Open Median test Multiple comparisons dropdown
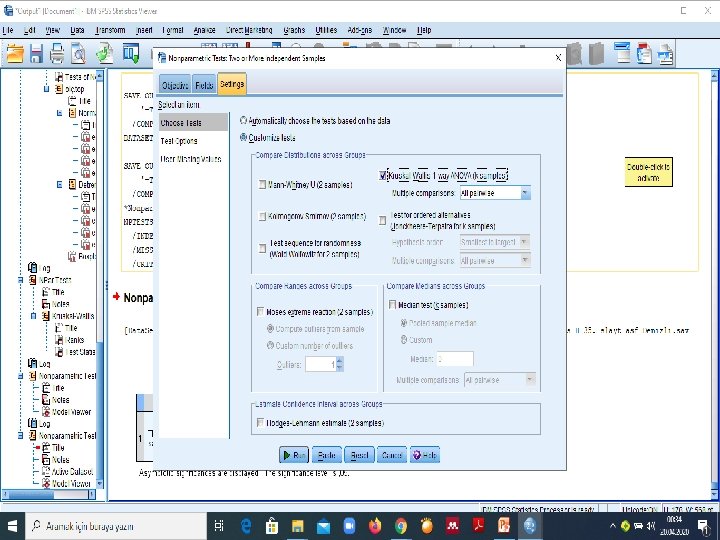Image resolution: width=720 pixels, height=540 pixels. pyautogui.click(x=500, y=380)
